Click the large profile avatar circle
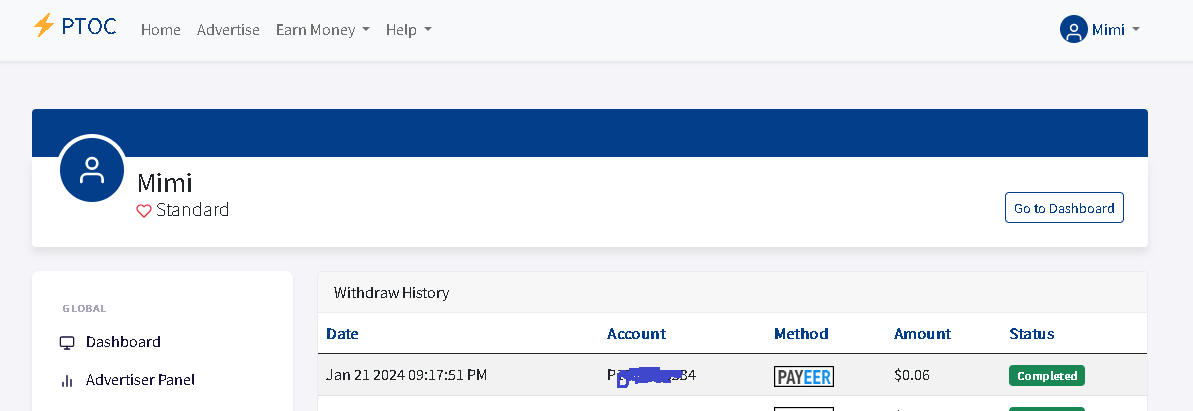 tap(92, 169)
